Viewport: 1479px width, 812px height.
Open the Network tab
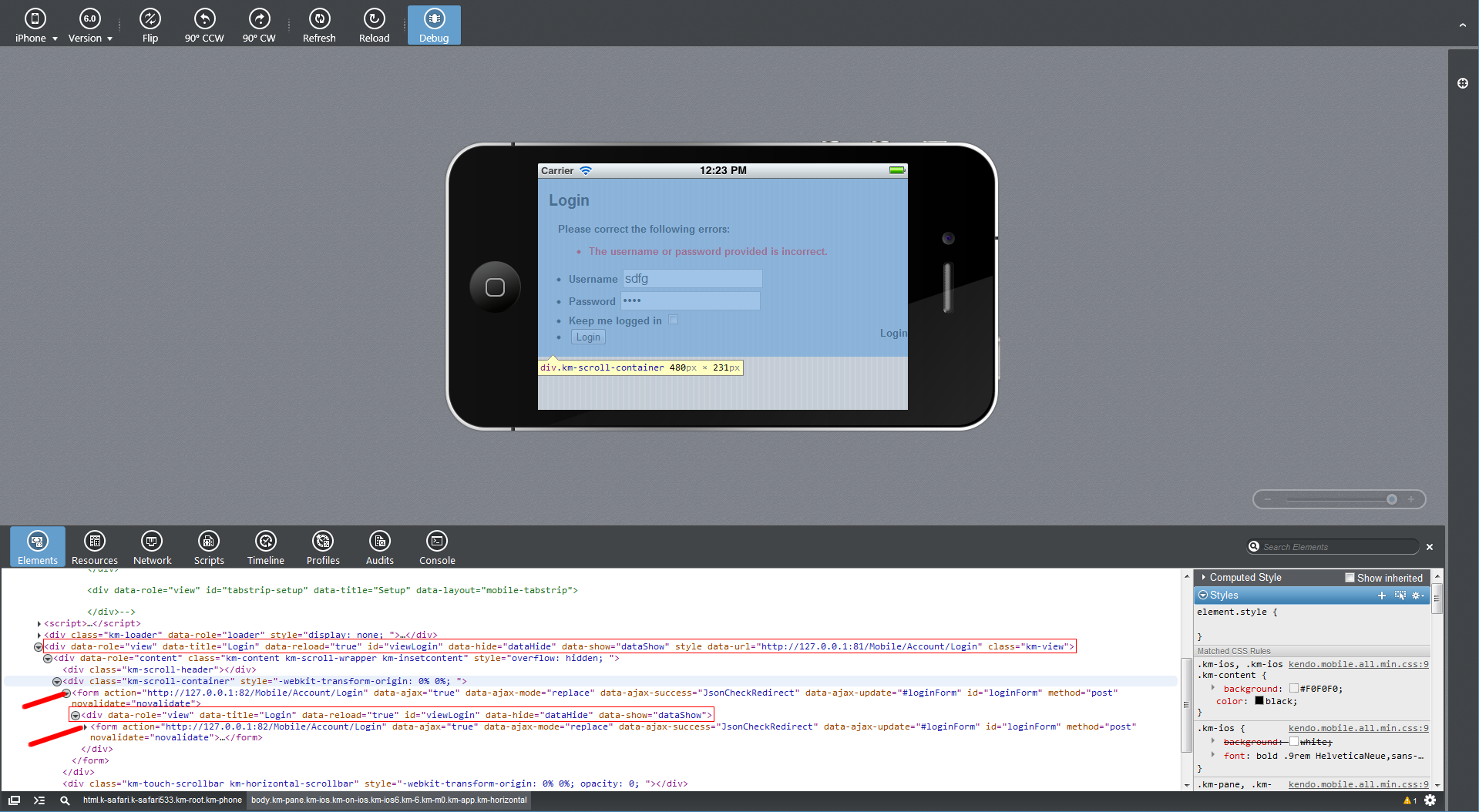[x=152, y=547]
